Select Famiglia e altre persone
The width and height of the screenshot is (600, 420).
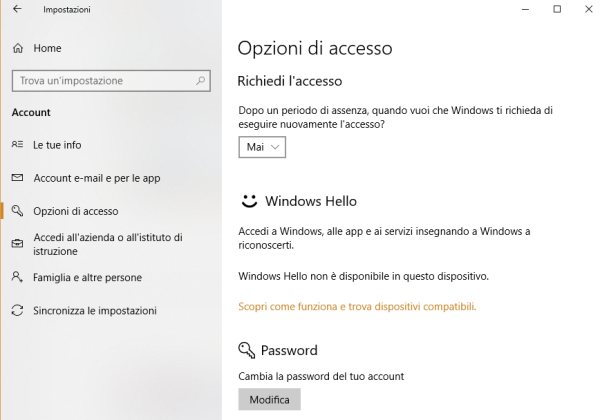click(x=87, y=277)
